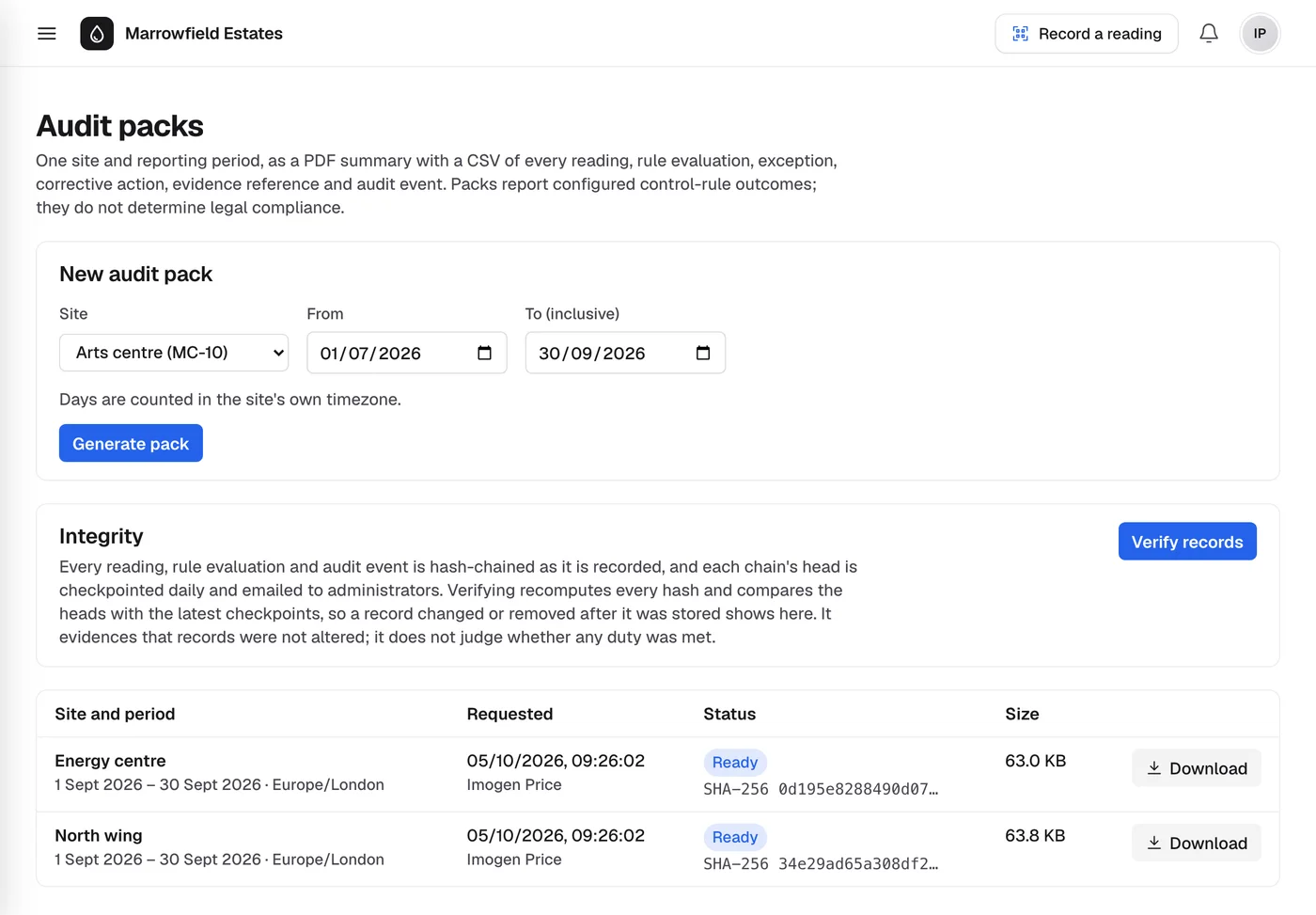
Task: Click the Status column header
Action: point(729,714)
